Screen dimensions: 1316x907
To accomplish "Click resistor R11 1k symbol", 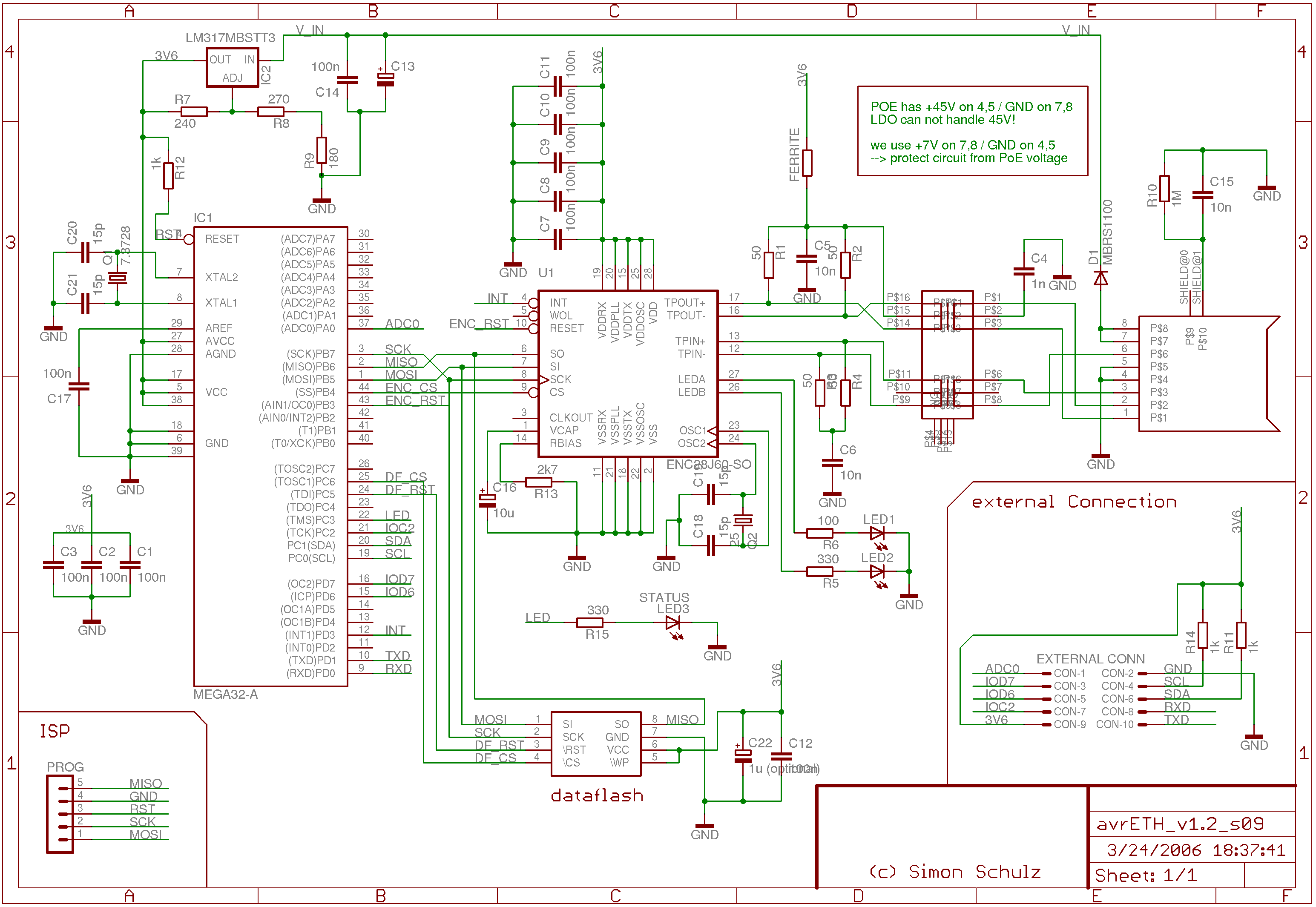I will [x=1241, y=635].
